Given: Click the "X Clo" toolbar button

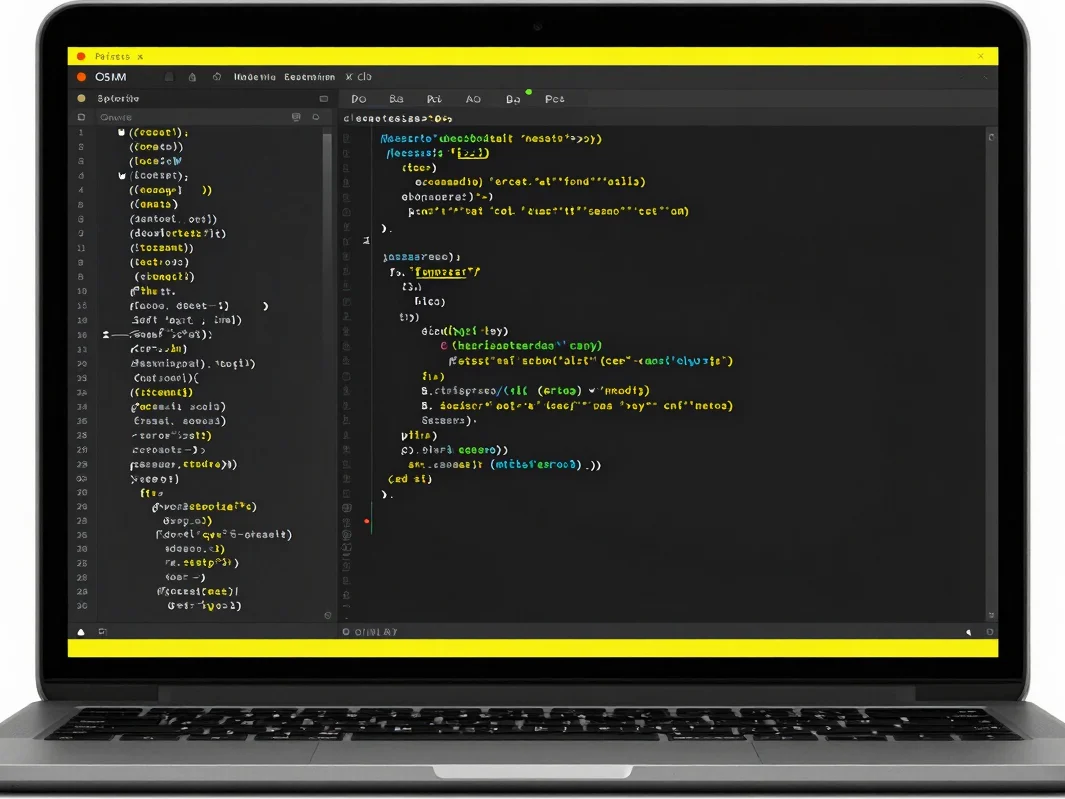Looking at the screenshot, I should 359,77.
